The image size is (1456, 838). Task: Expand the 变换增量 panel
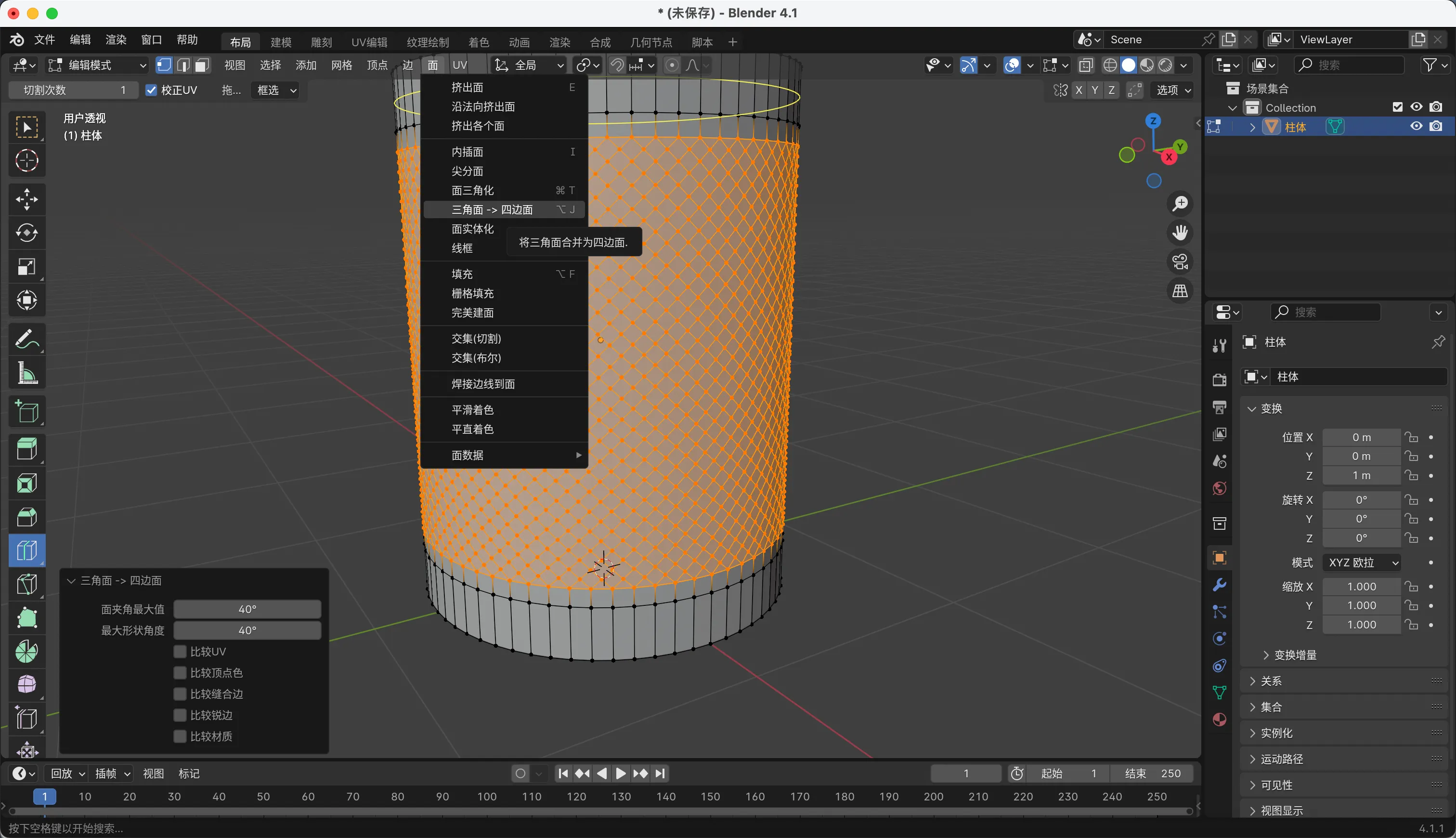tap(1295, 655)
